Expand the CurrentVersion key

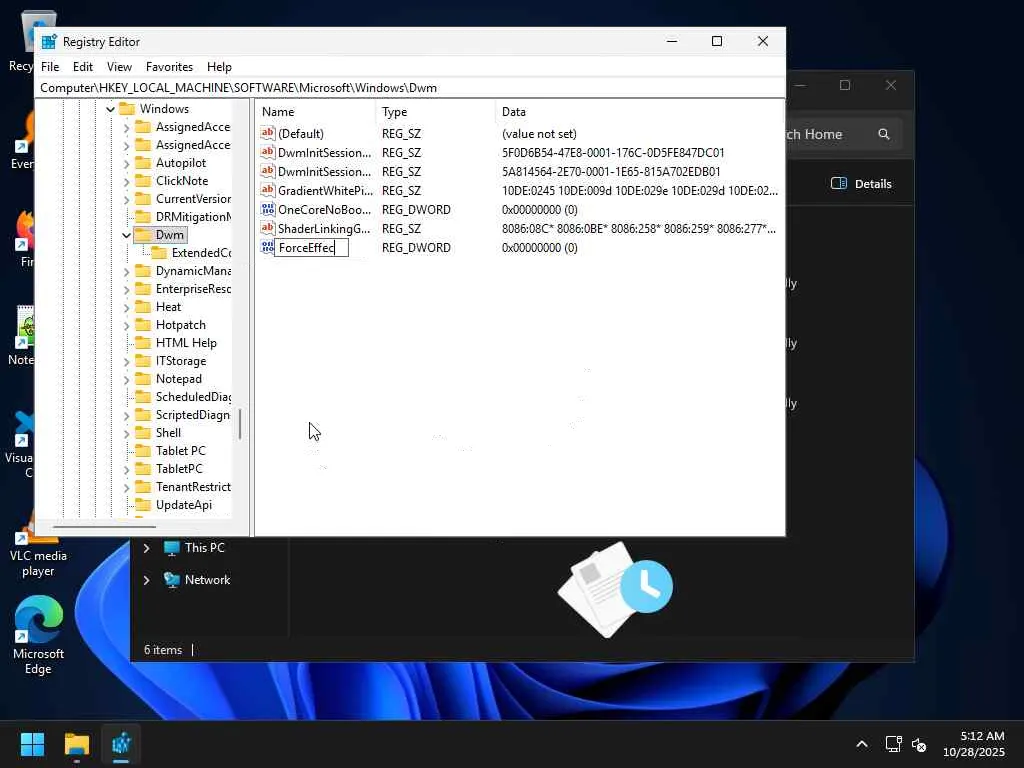point(126,199)
